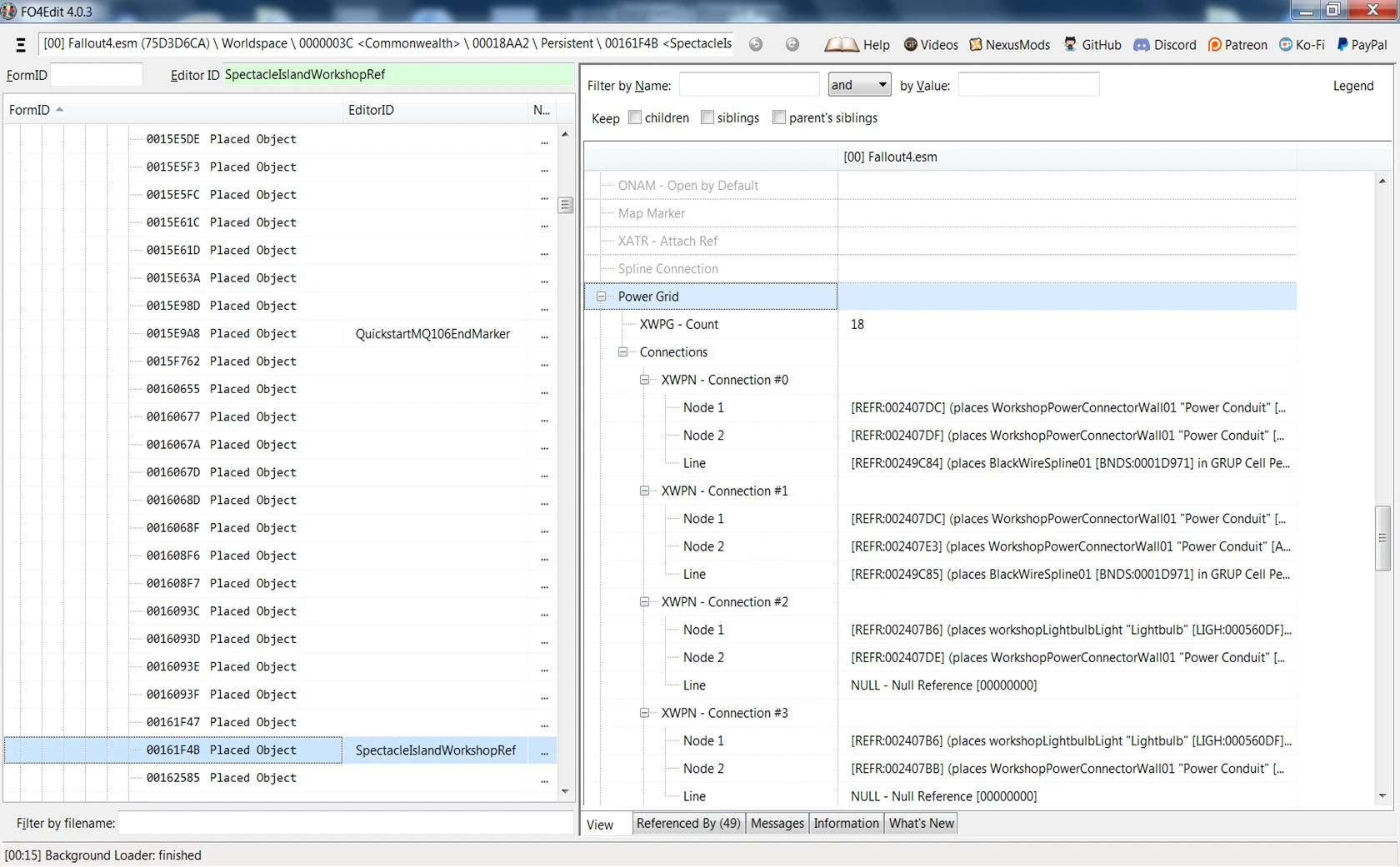Click the Filter by filename field
This screenshot has width=1400, height=867.
[x=345, y=823]
